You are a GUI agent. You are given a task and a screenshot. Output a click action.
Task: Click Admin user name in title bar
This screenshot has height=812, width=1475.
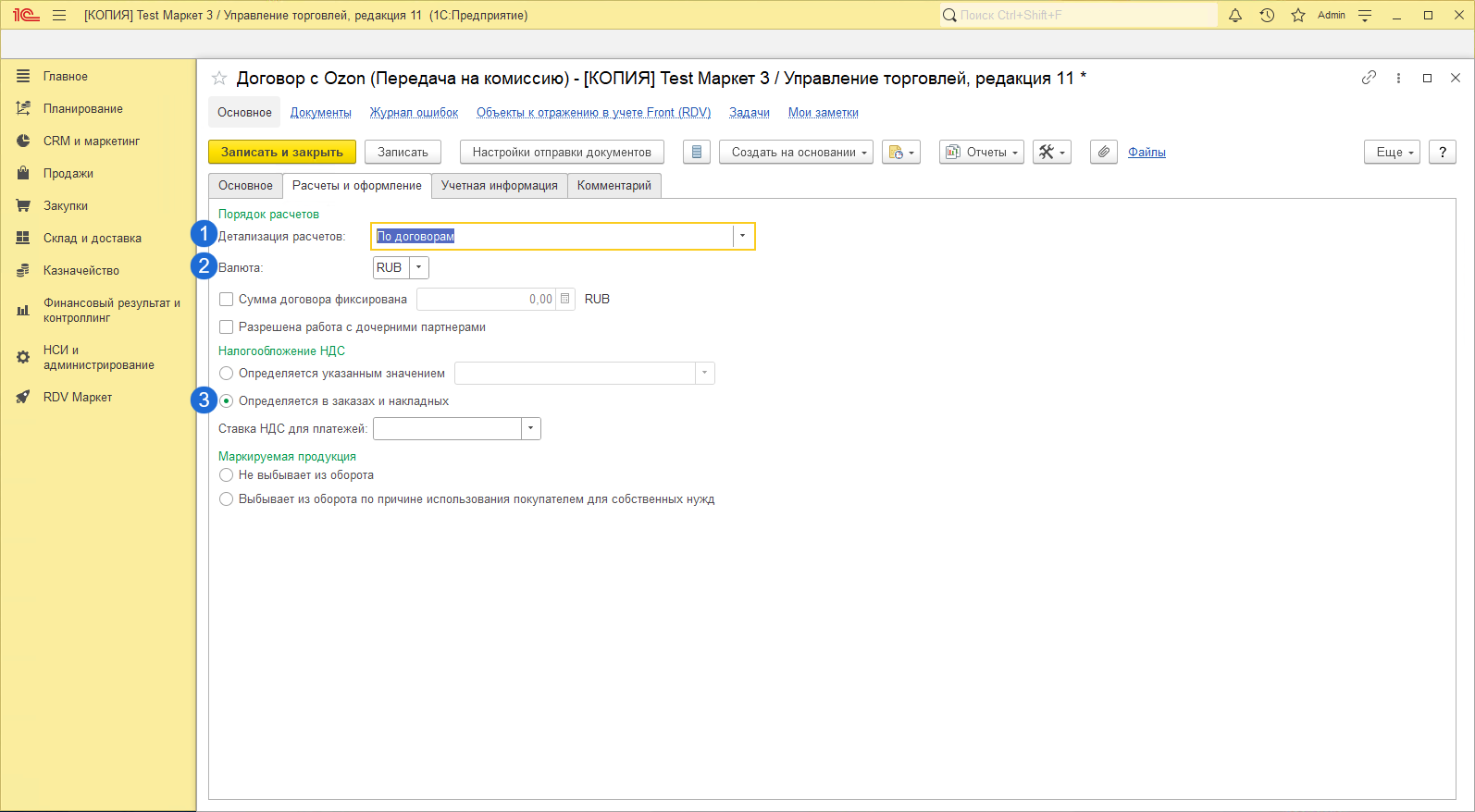[1332, 15]
